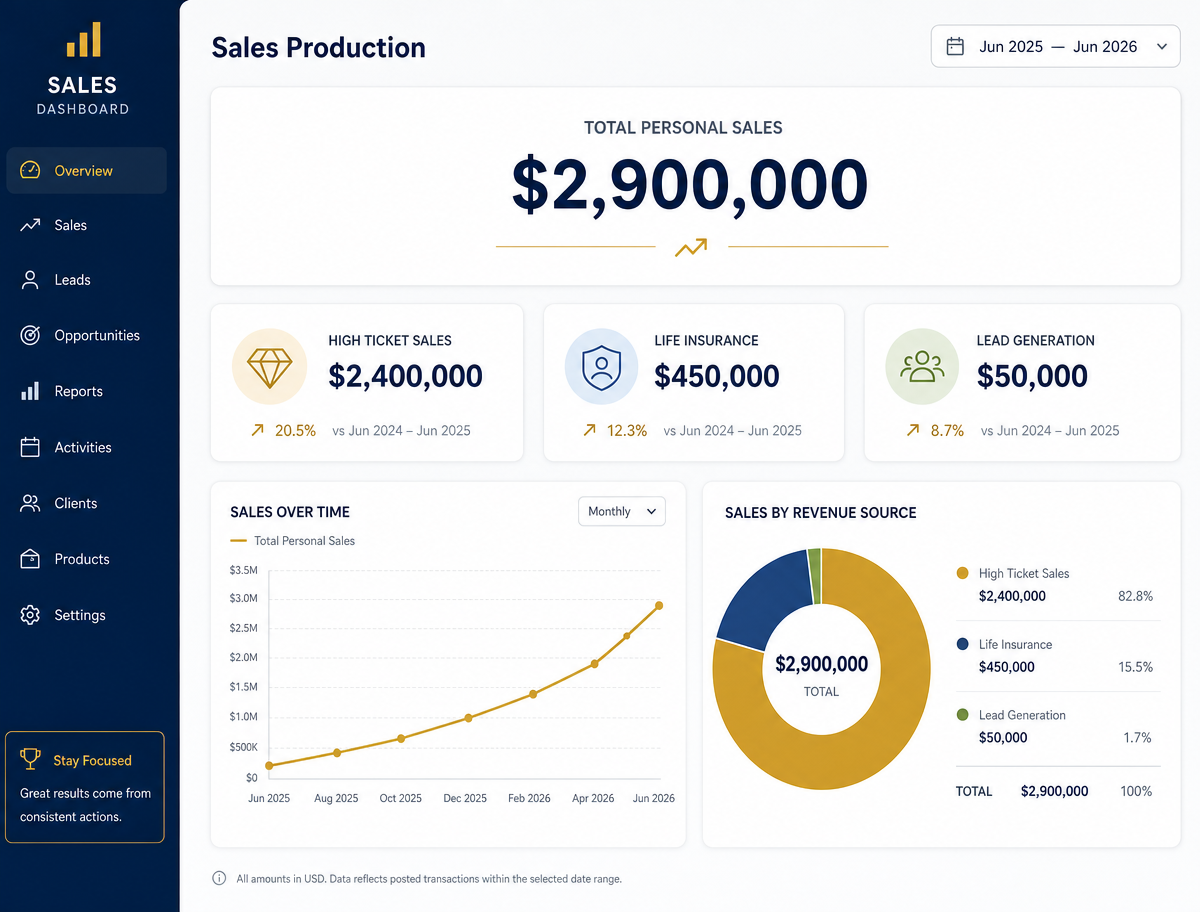The width and height of the screenshot is (1200, 912).
Task: Click the calendar icon in date range picker
Action: tap(955, 46)
